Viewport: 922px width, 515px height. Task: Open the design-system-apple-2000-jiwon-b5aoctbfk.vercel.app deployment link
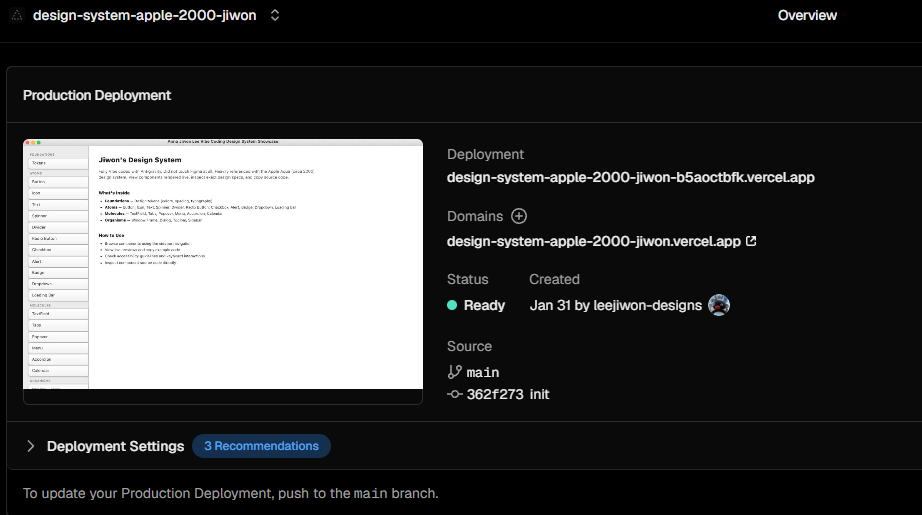(630, 177)
